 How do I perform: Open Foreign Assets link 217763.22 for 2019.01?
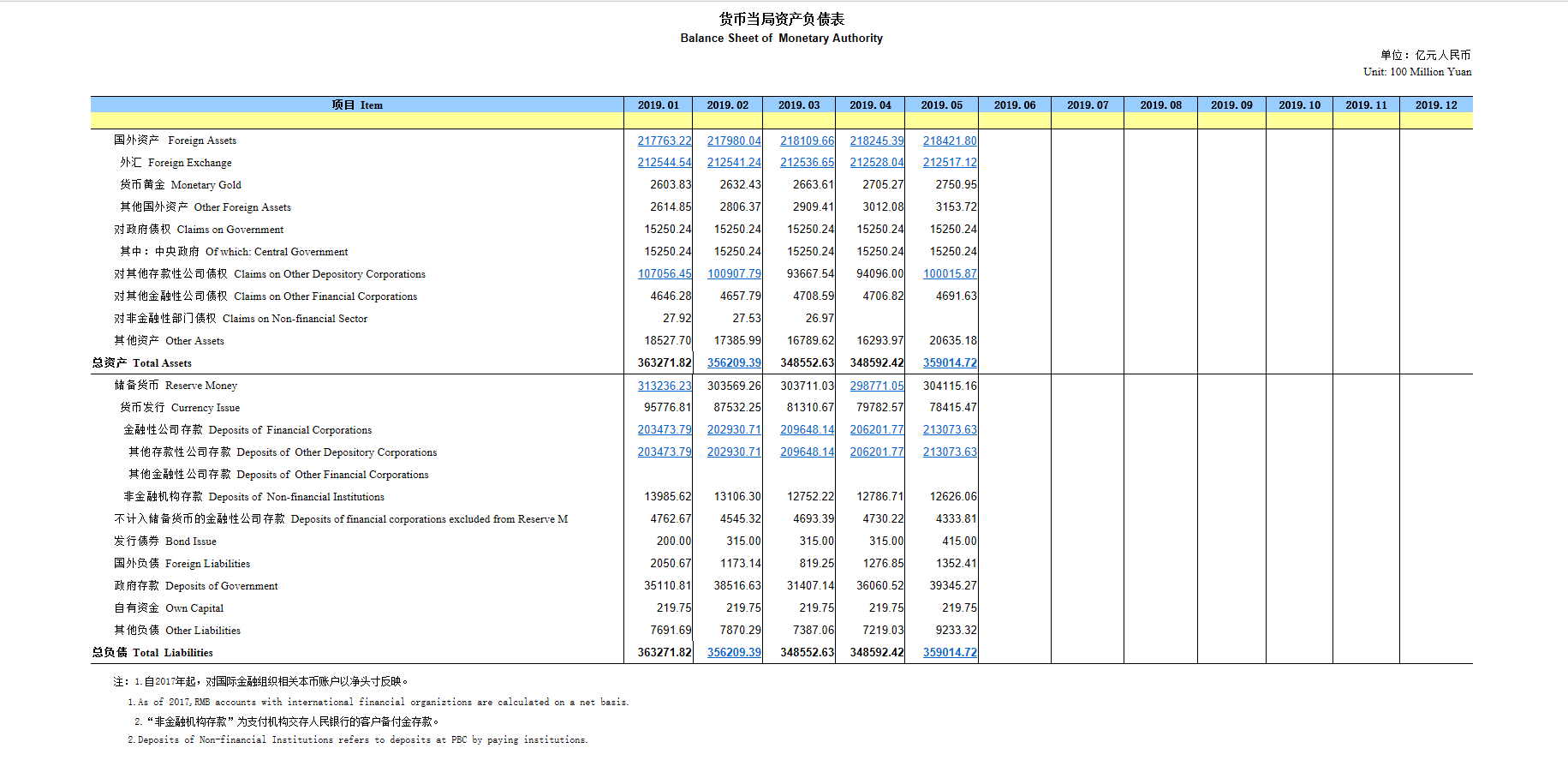coord(664,141)
